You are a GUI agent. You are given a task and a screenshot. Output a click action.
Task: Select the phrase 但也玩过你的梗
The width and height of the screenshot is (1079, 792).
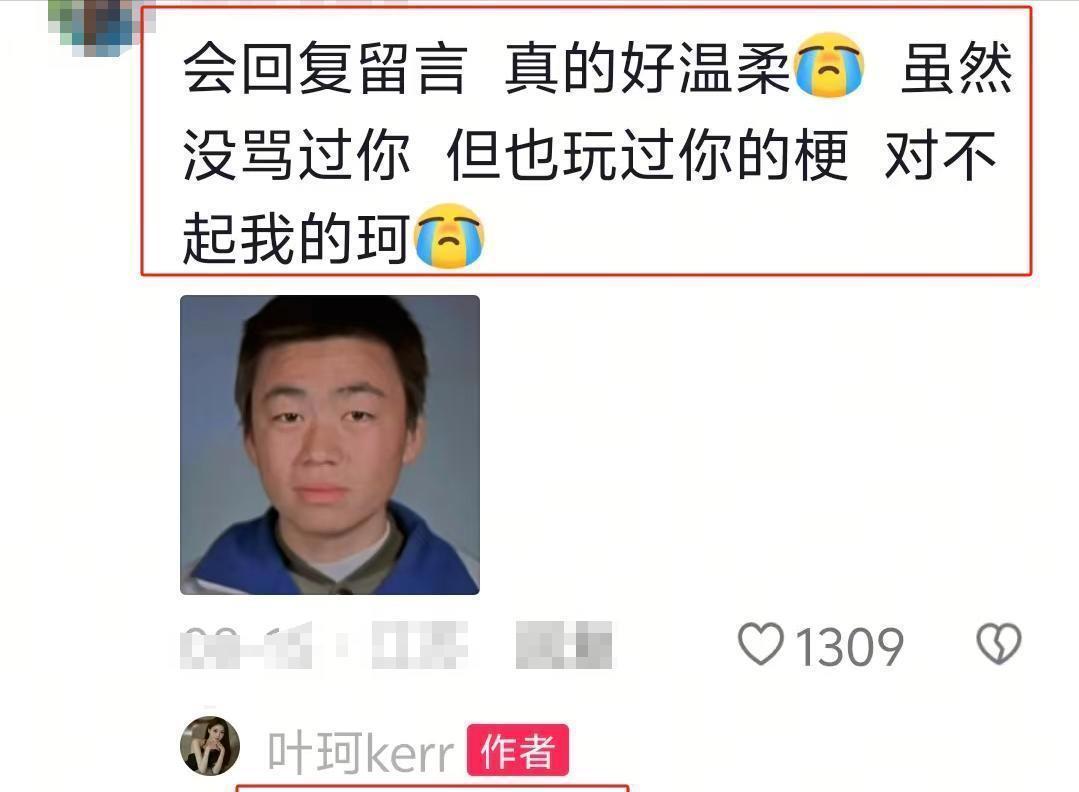647,155
